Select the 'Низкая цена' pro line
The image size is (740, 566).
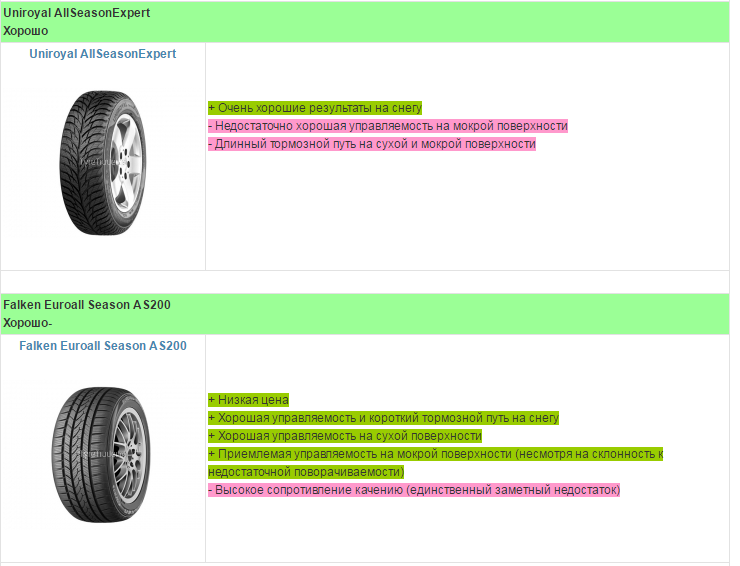[x=248, y=400]
